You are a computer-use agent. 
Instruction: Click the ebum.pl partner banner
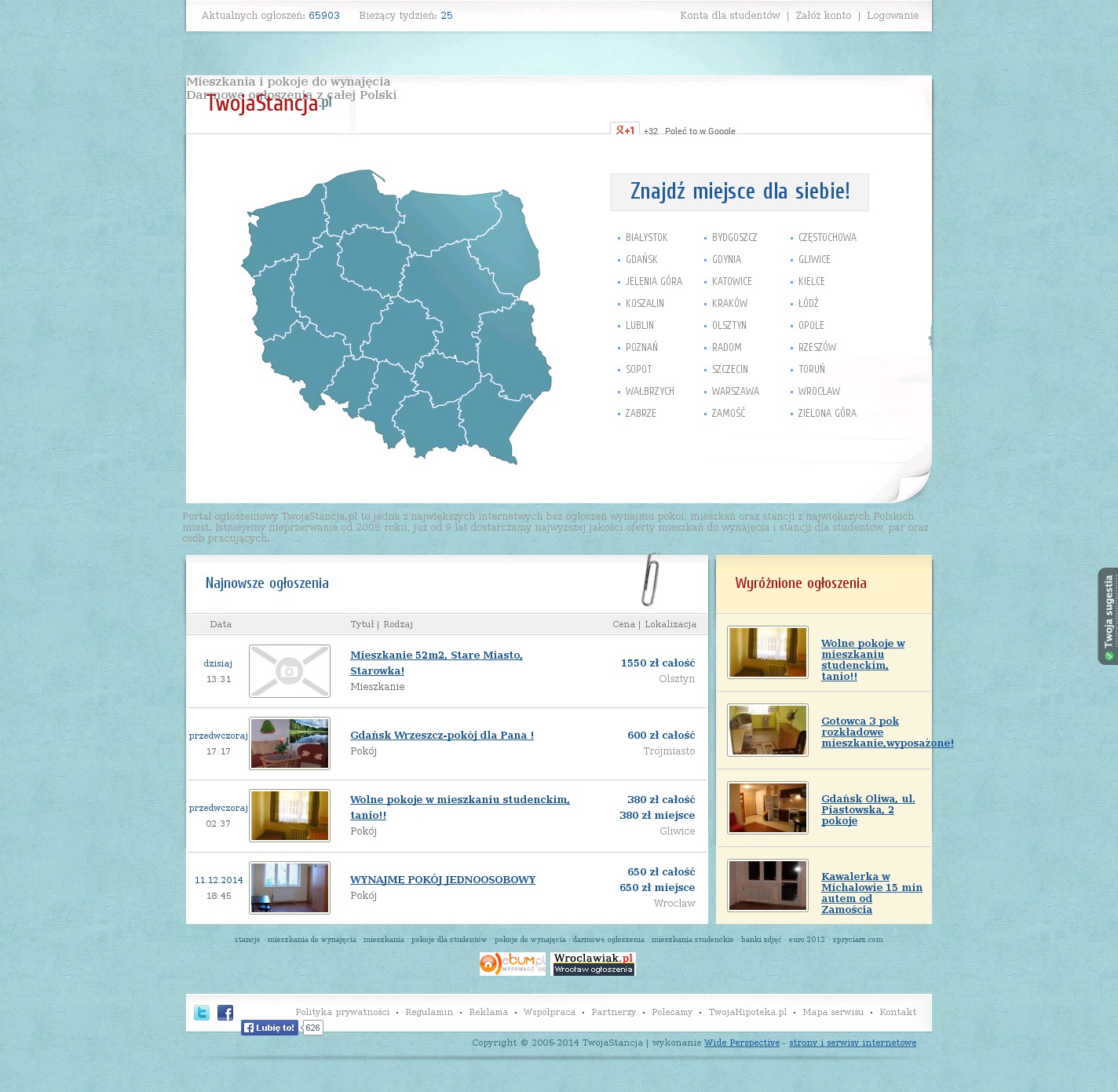[513, 964]
